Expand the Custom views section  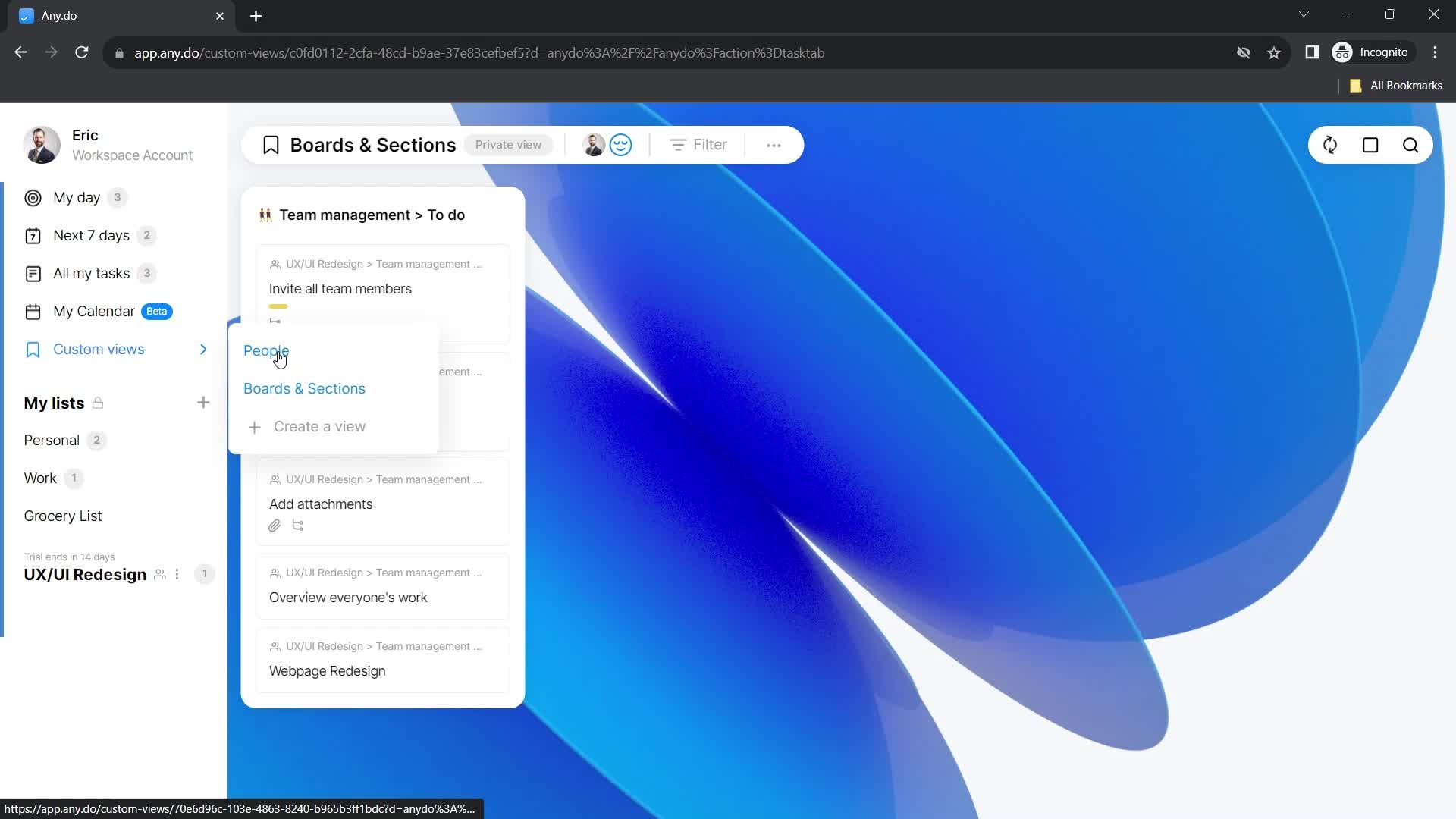pyautogui.click(x=204, y=348)
